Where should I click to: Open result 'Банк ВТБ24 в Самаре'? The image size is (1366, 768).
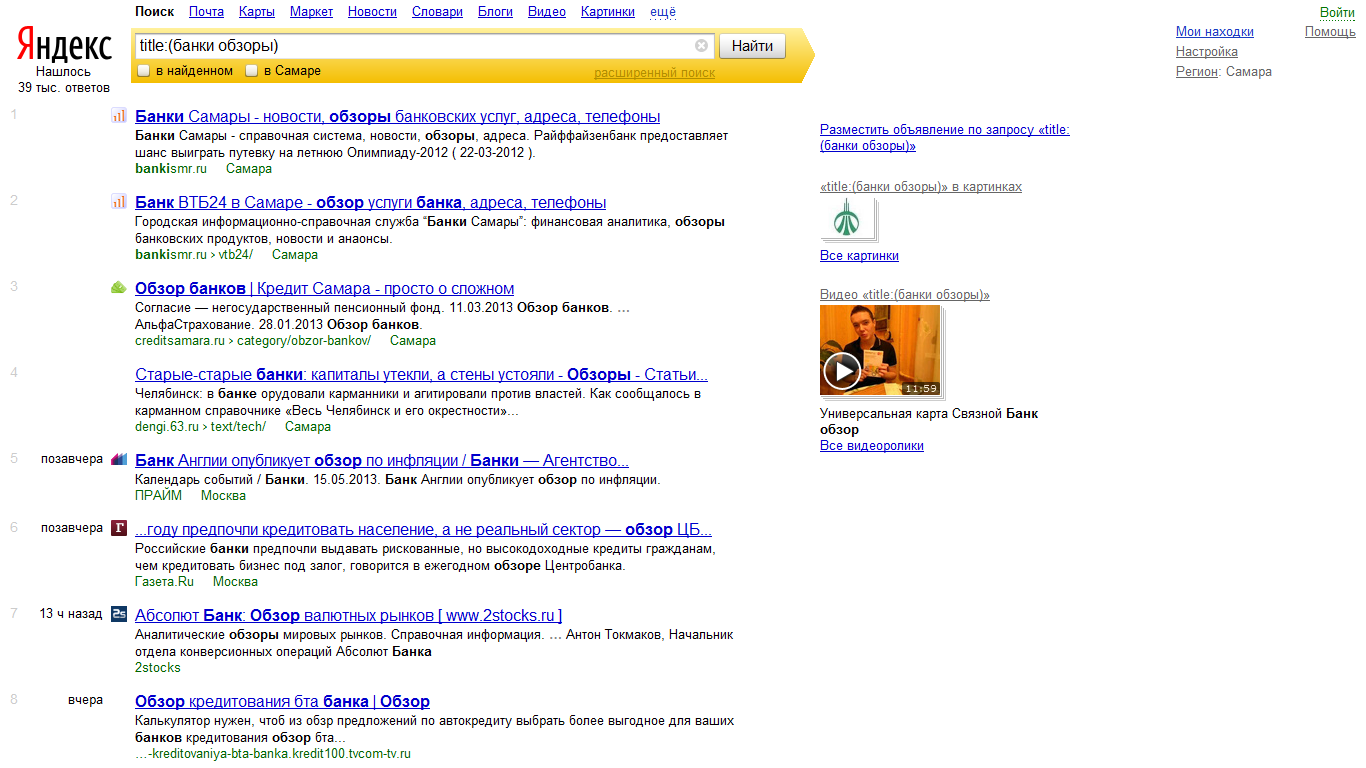tap(370, 202)
